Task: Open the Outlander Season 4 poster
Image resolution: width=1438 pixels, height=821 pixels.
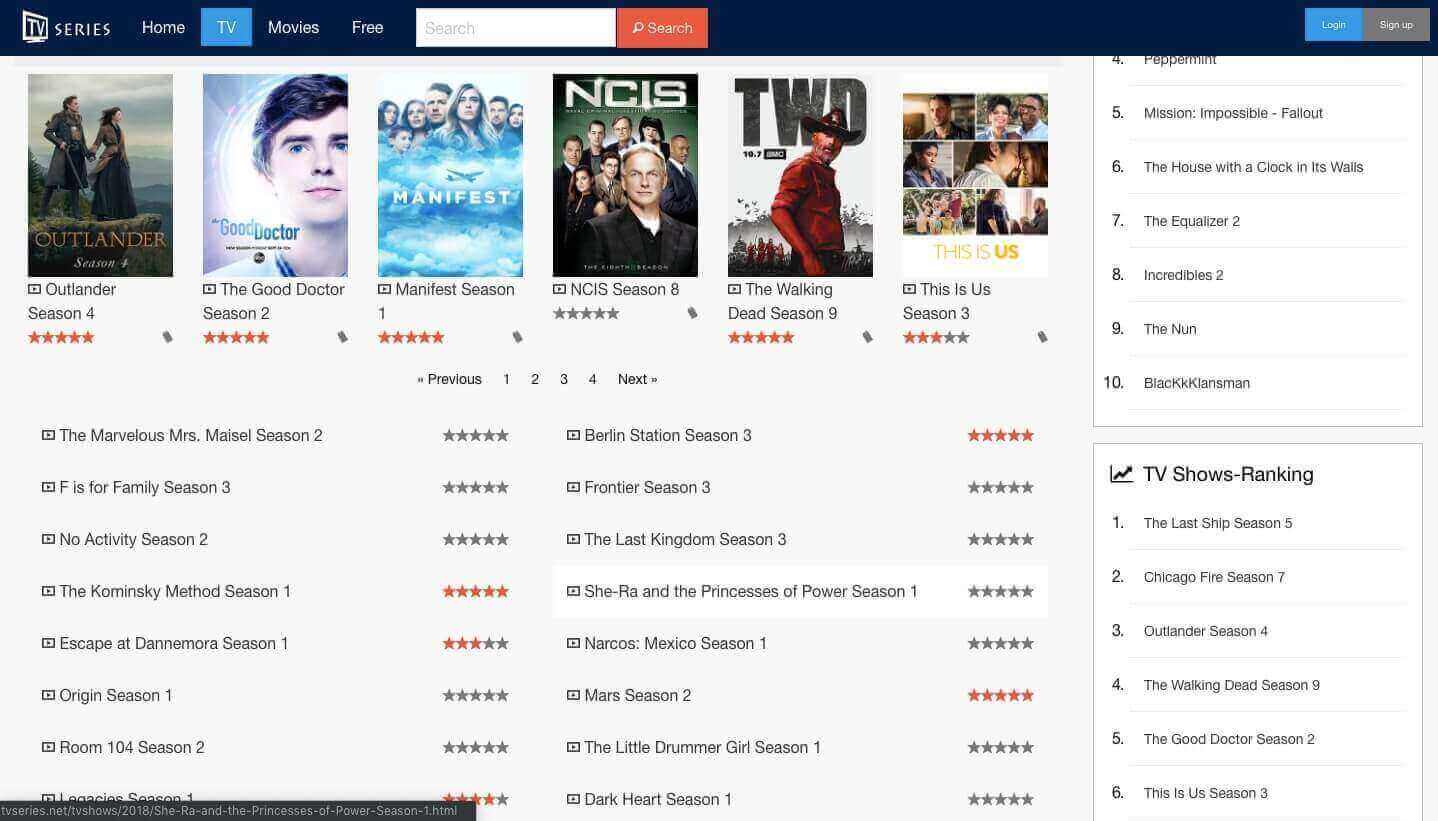Action: pos(100,175)
